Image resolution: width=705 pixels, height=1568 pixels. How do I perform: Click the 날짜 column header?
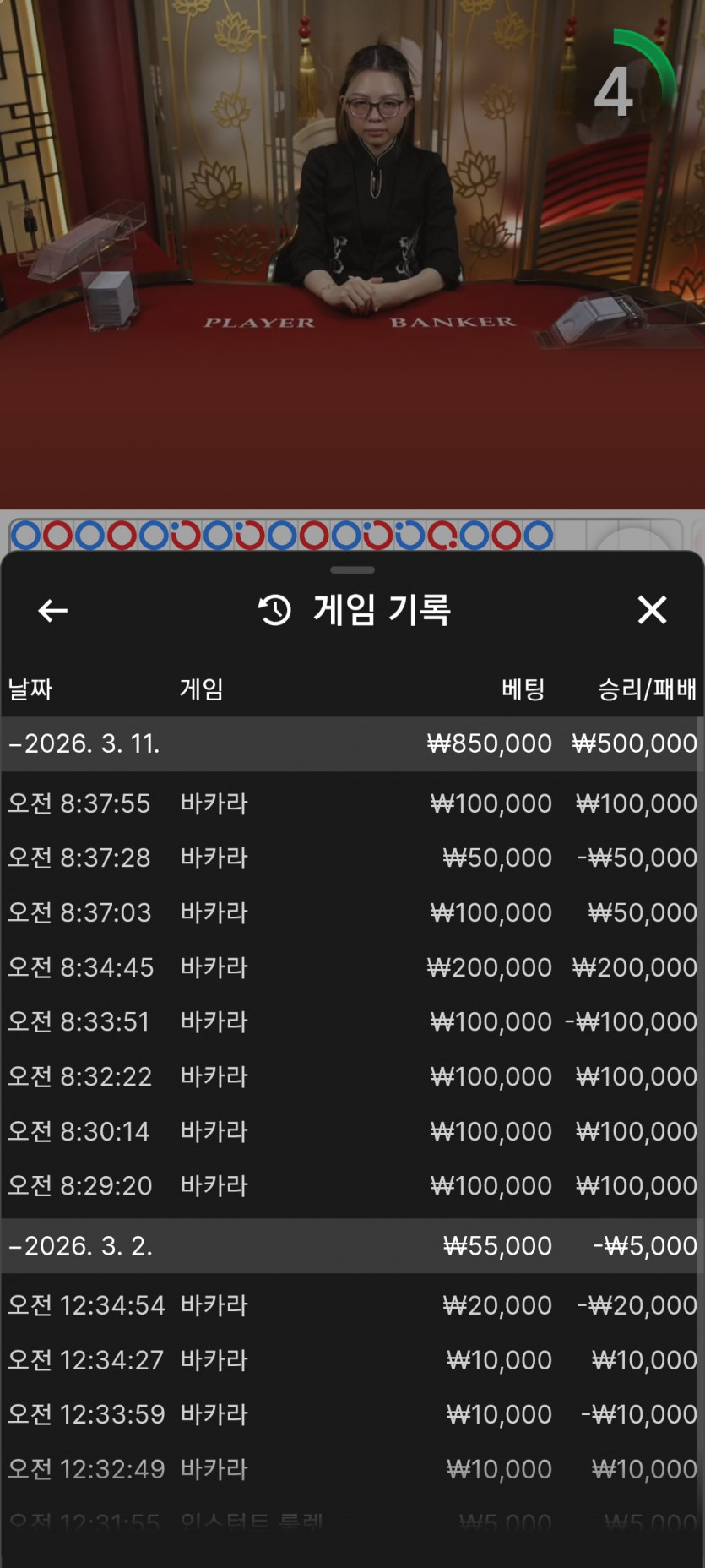(x=30, y=689)
